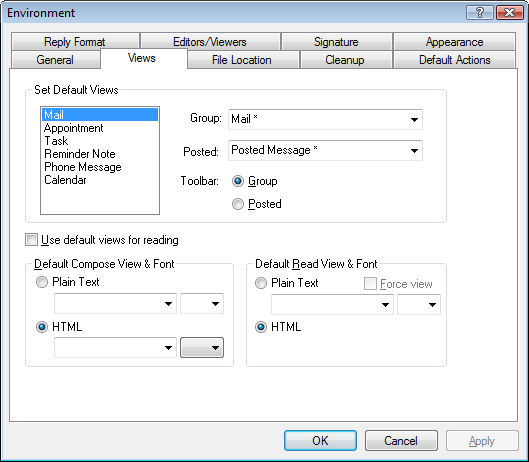The height and width of the screenshot is (462, 529).
Task: Select Calendar in the default views list
Action: [x=100, y=180]
